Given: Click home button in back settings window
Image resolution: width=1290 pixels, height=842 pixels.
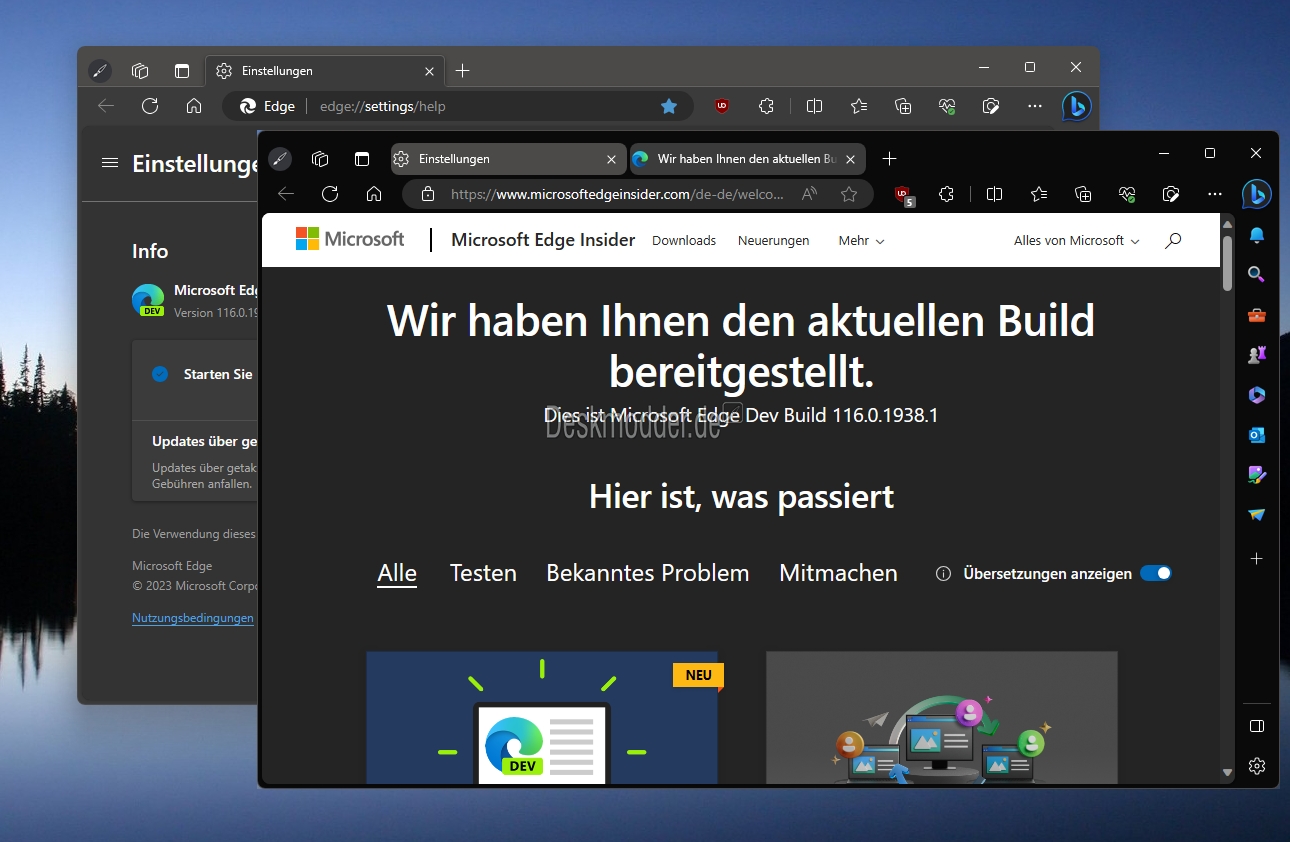Looking at the screenshot, I should click(194, 106).
